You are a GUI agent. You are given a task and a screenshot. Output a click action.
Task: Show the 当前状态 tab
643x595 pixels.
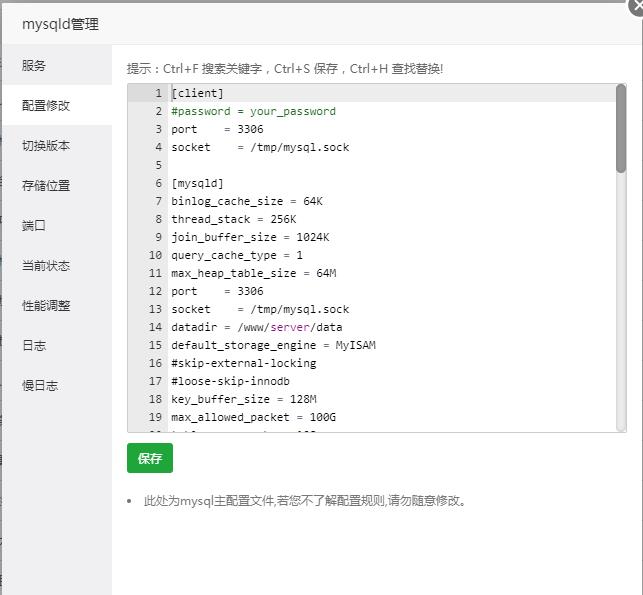point(57,265)
